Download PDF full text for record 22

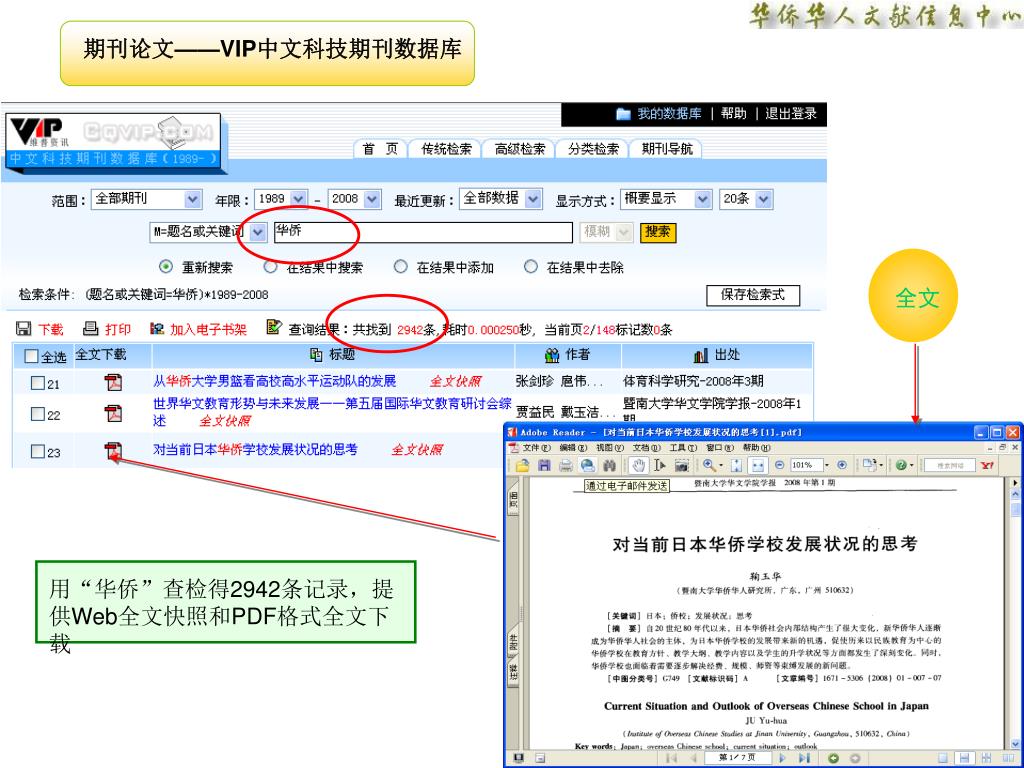[114, 413]
